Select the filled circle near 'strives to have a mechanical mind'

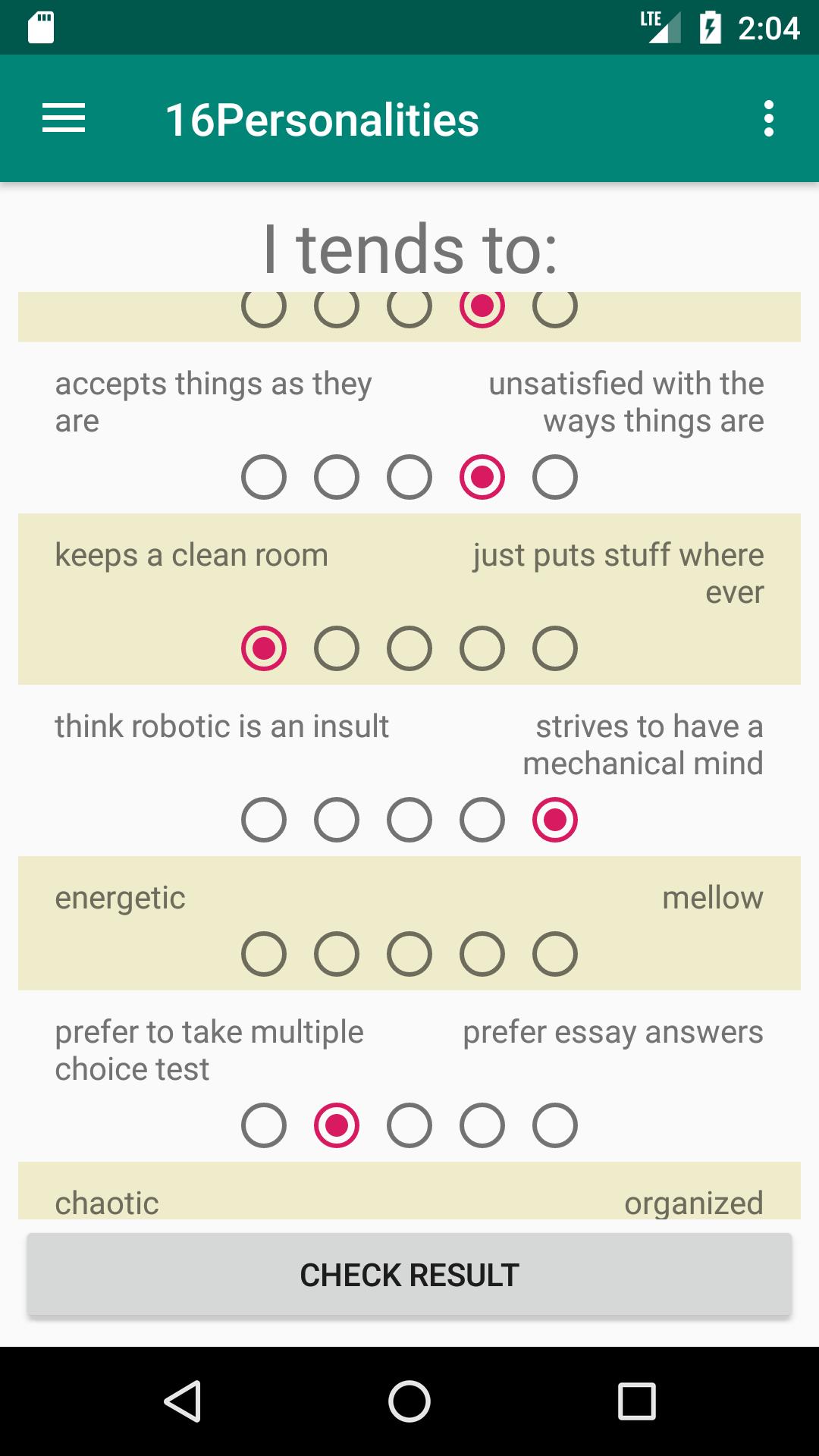pos(555,820)
